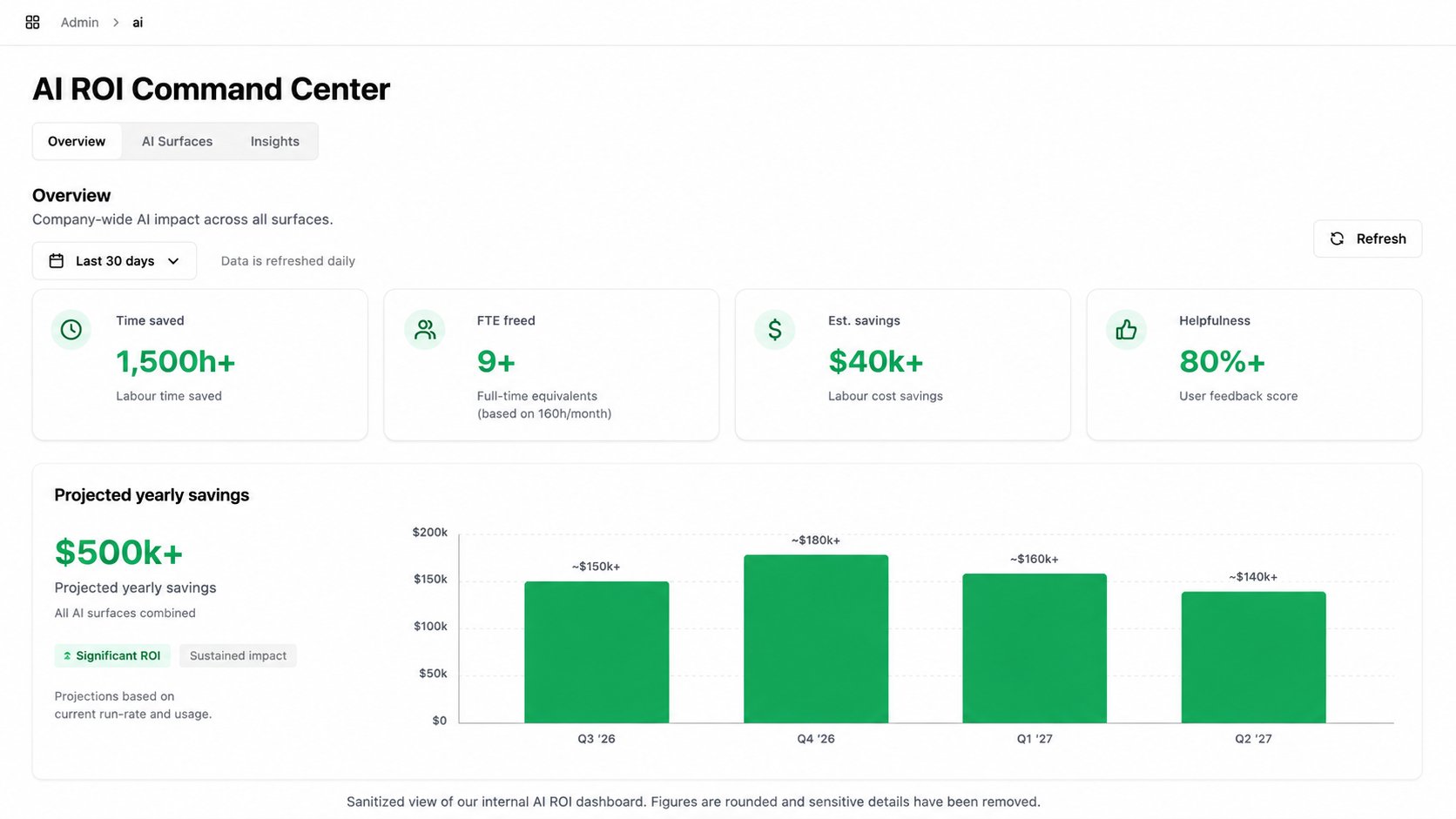Click the $40k+ estimated savings value
Viewport: 1456px width, 819px height.
(875, 361)
